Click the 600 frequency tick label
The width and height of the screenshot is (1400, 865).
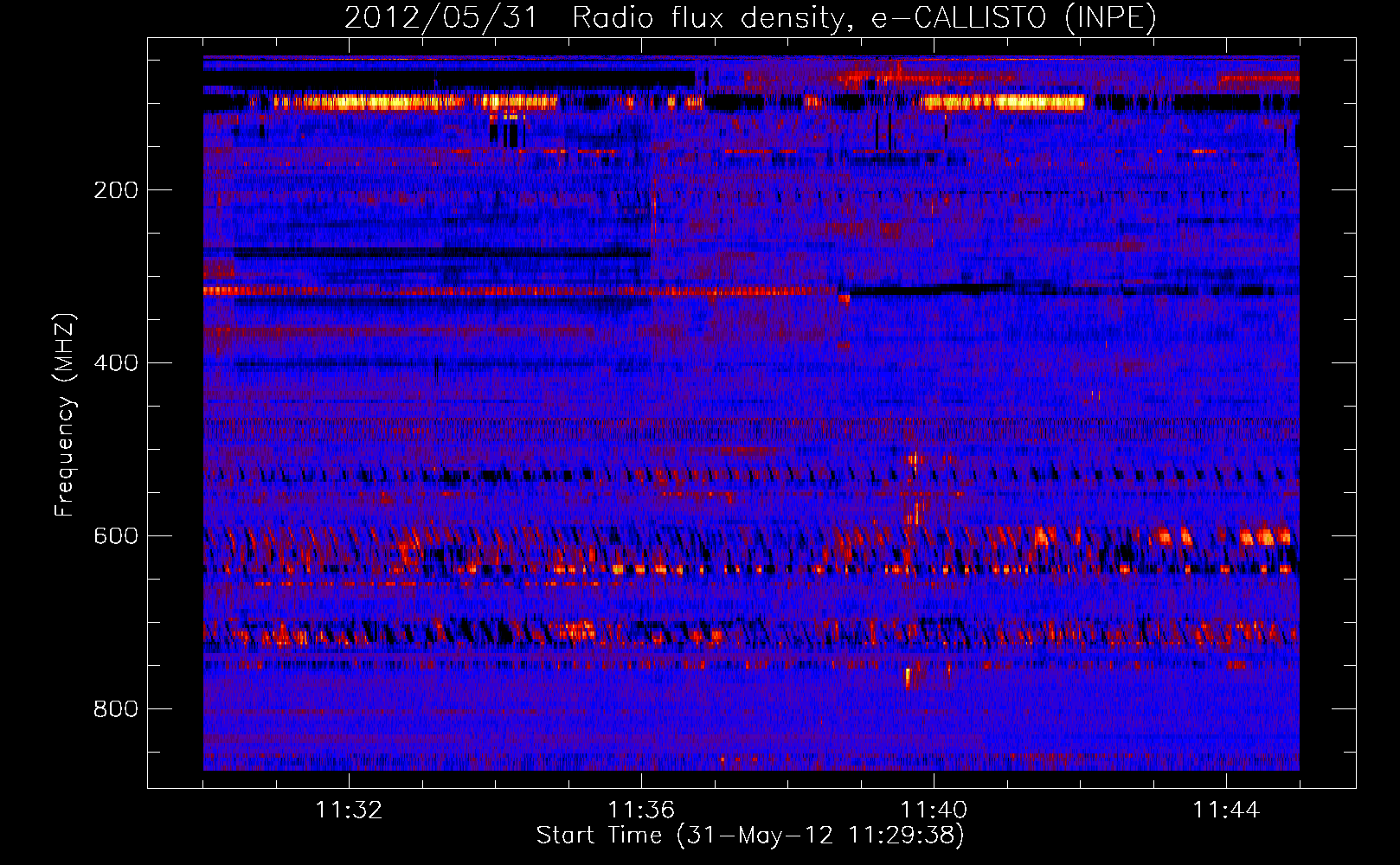pos(116,536)
